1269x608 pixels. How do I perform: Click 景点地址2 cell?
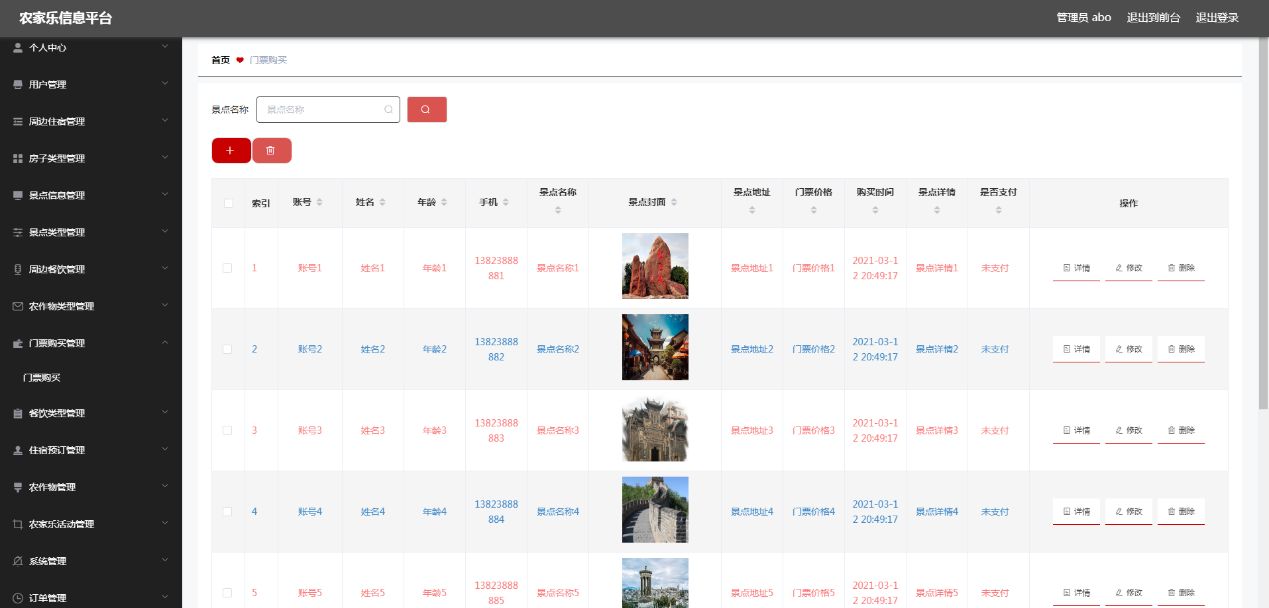[752, 349]
